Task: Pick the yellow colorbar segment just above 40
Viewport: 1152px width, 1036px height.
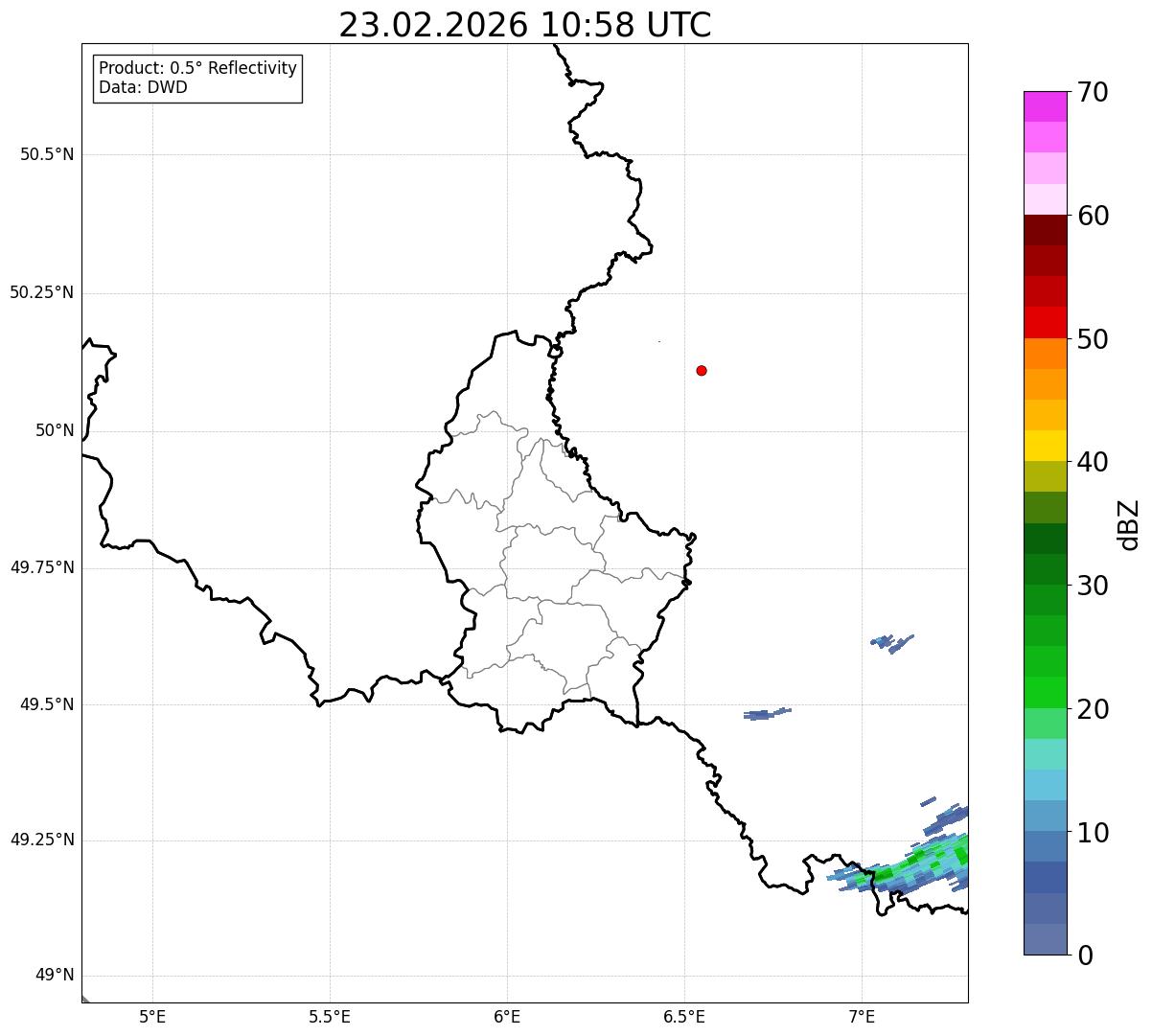Action: tap(1045, 446)
